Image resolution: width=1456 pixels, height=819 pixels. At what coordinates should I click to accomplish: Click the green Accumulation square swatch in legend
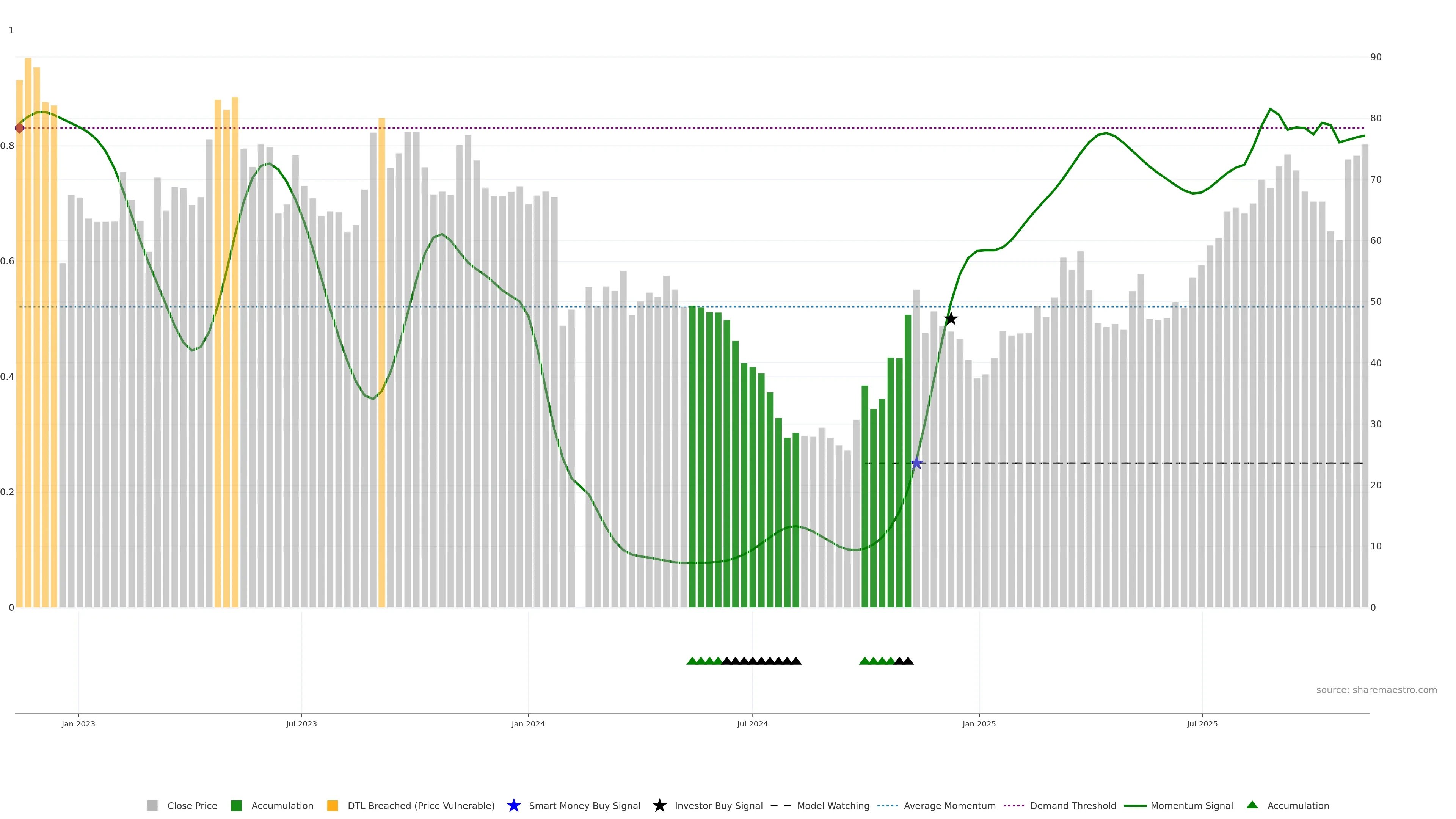click(236, 805)
